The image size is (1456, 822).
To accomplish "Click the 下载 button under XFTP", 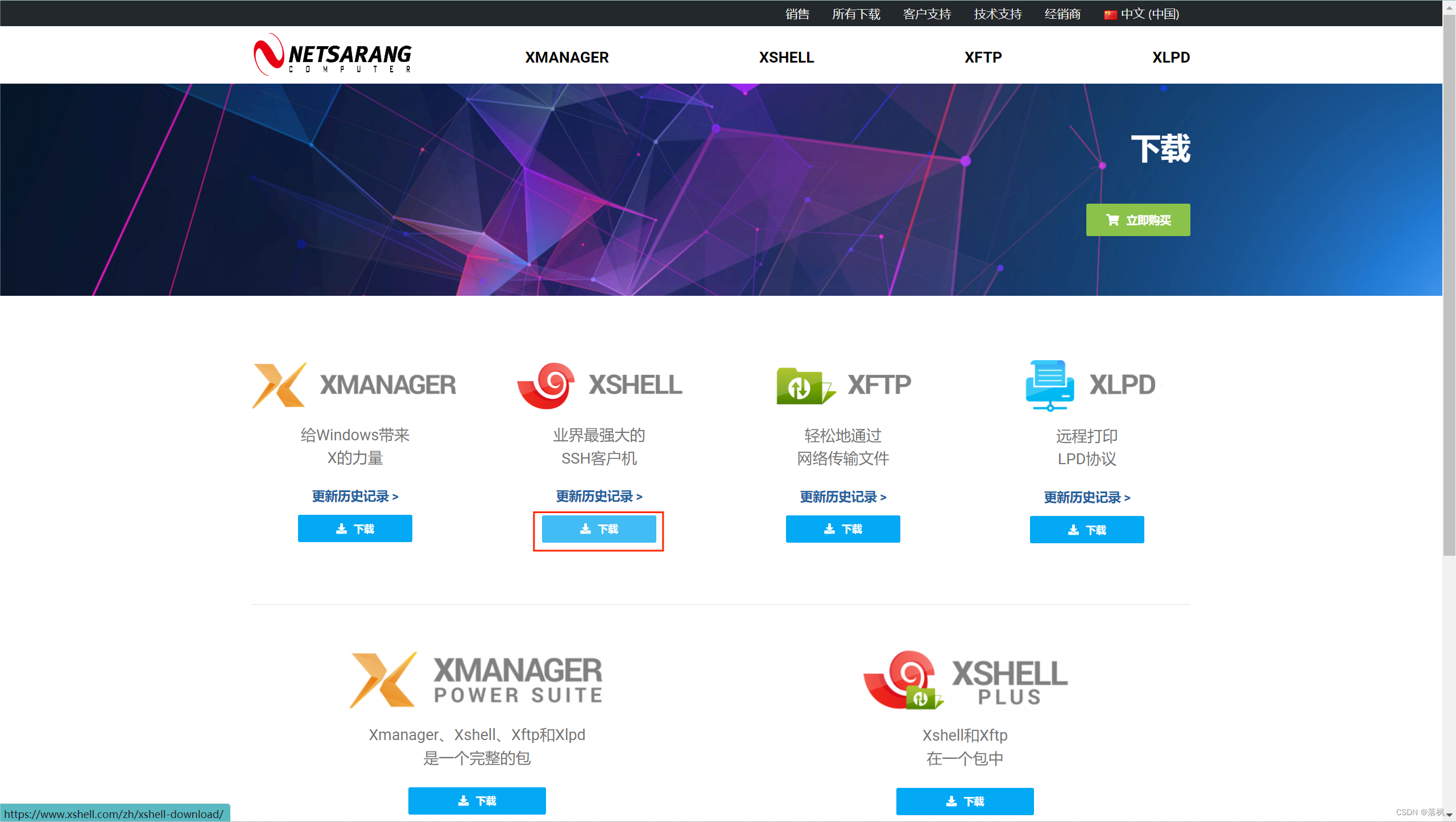I will [843, 529].
